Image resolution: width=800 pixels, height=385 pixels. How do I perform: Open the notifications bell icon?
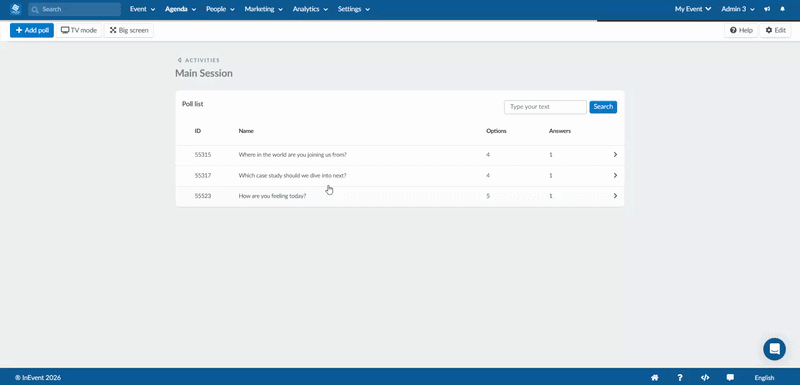click(x=783, y=9)
